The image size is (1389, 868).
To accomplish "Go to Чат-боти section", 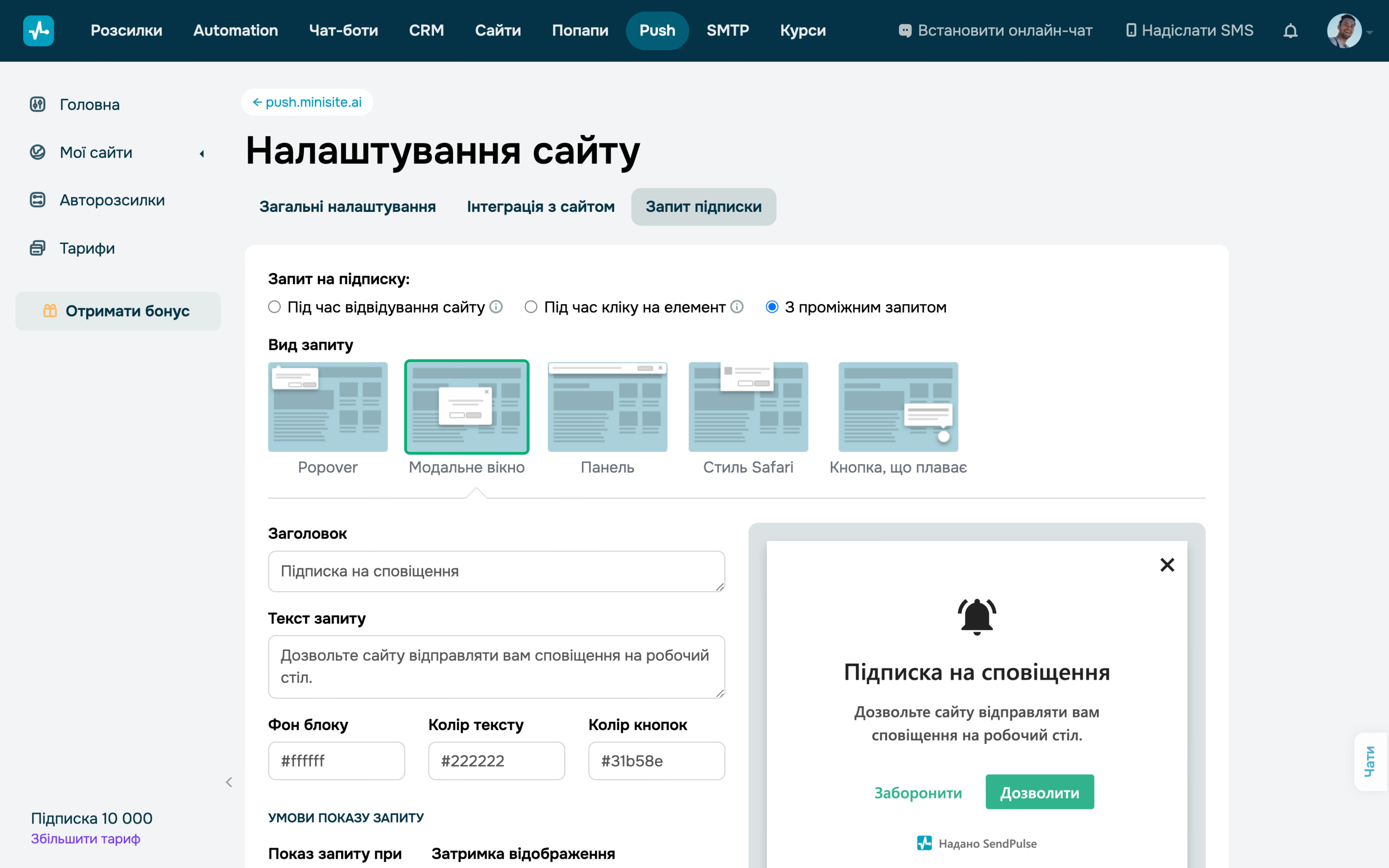I will click(x=343, y=30).
